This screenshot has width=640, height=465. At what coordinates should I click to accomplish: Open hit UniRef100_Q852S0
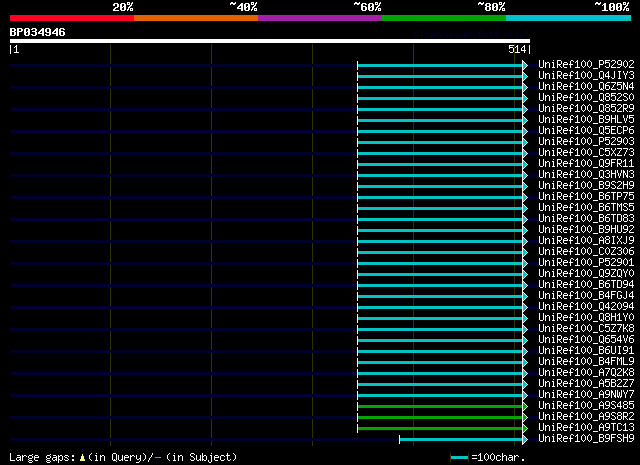pyautogui.click(x=586, y=98)
